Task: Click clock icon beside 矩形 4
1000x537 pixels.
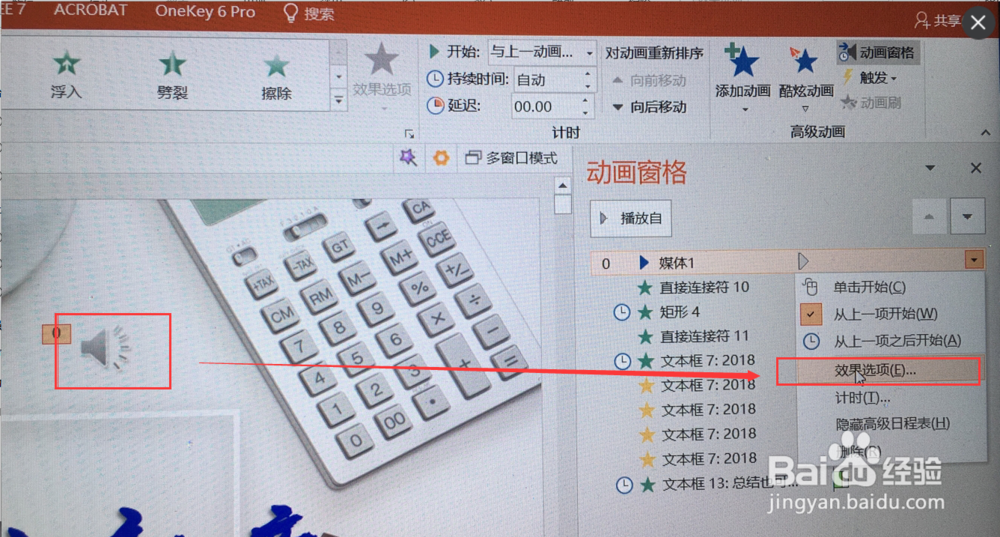Action: (x=622, y=313)
